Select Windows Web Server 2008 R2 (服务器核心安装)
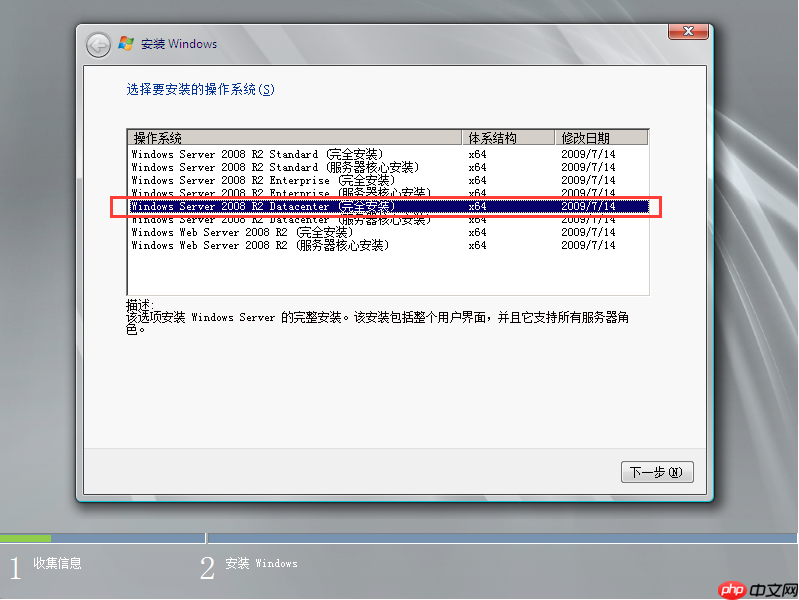The height and width of the screenshot is (600, 799). point(388,246)
